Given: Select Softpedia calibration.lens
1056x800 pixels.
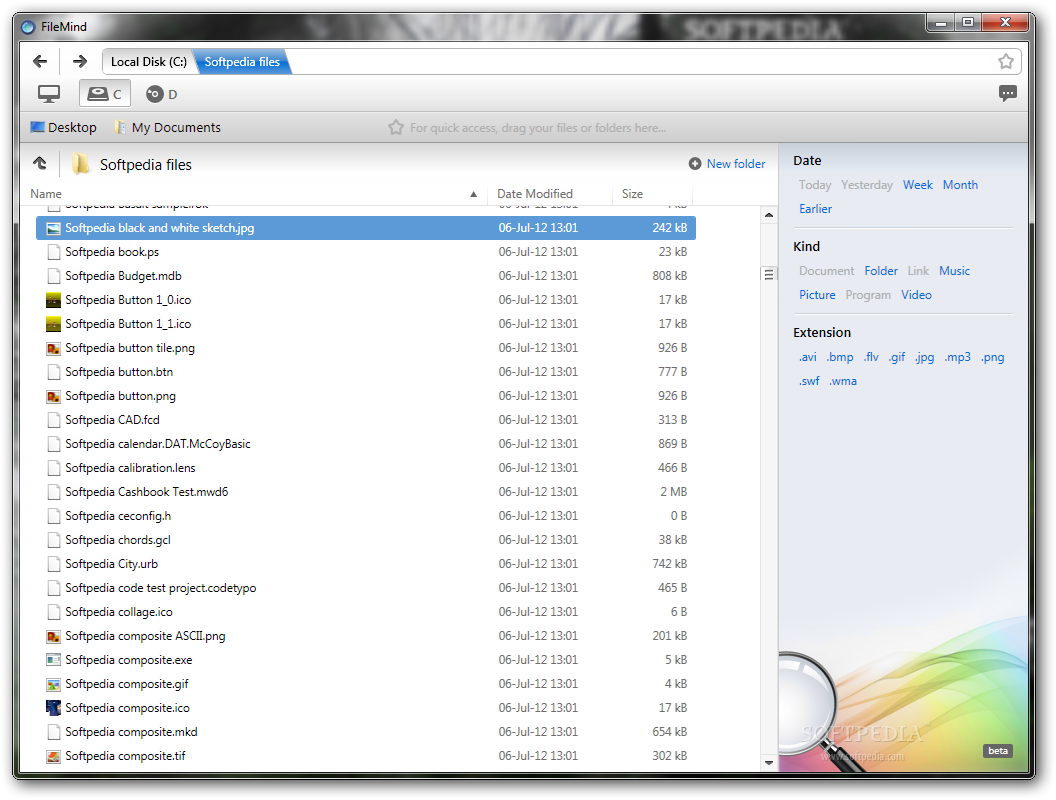Looking at the screenshot, I should [366, 468].
